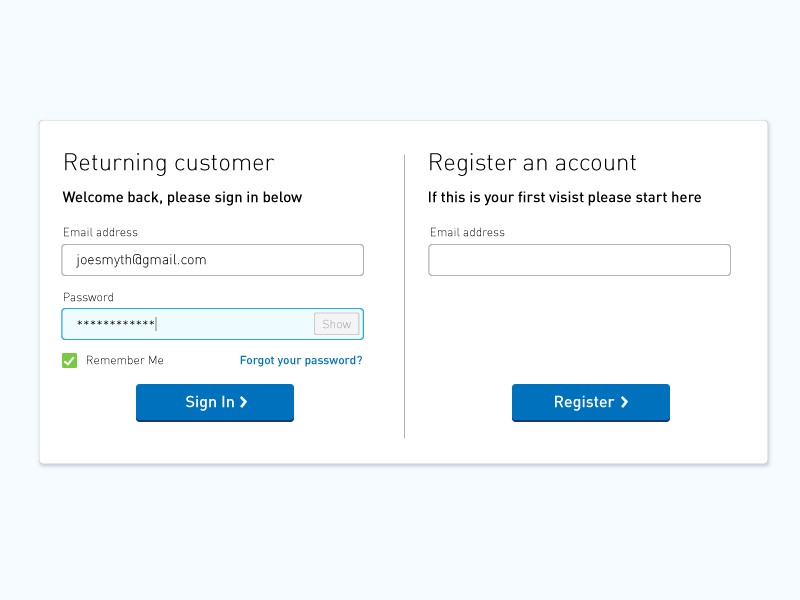
Task: Click the joesmyth@gmail.com text in email field
Action: click(x=141, y=260)
